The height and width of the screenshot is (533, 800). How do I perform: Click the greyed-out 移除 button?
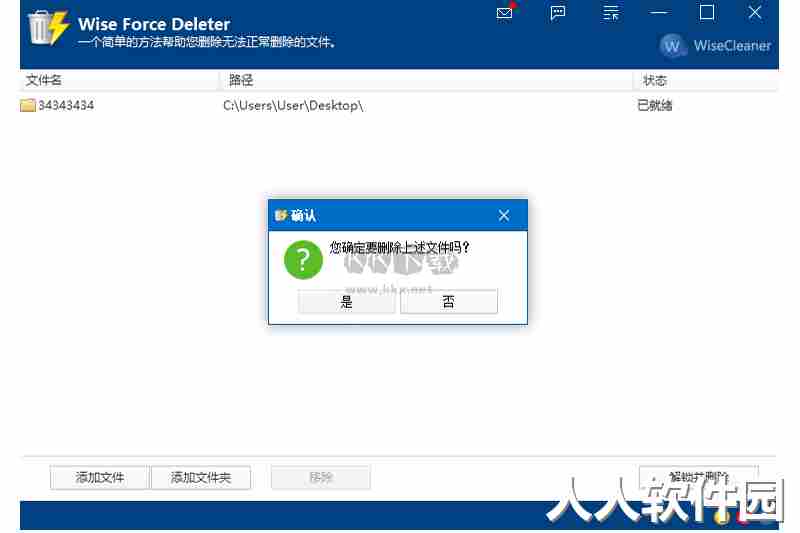tap(321, 477)
